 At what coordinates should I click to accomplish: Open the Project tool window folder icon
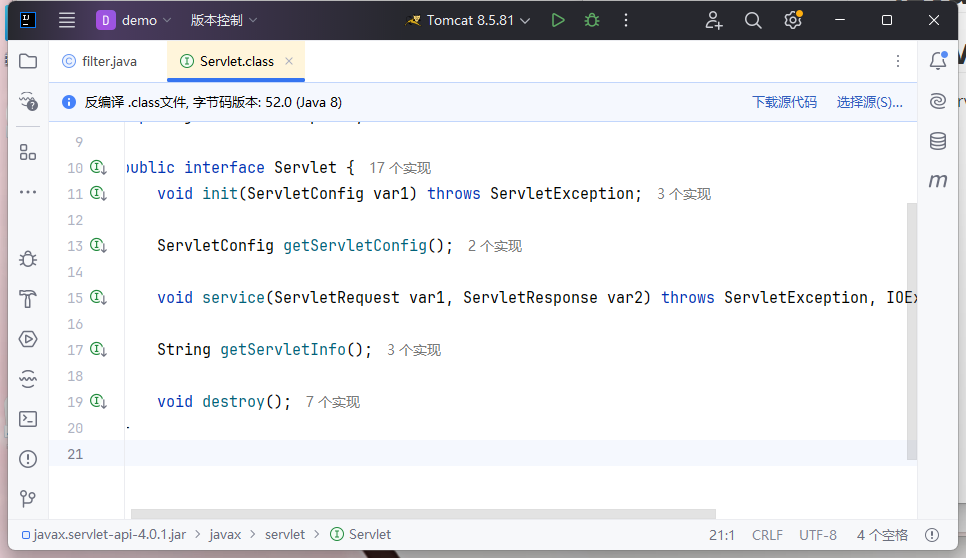coord(28,61)
